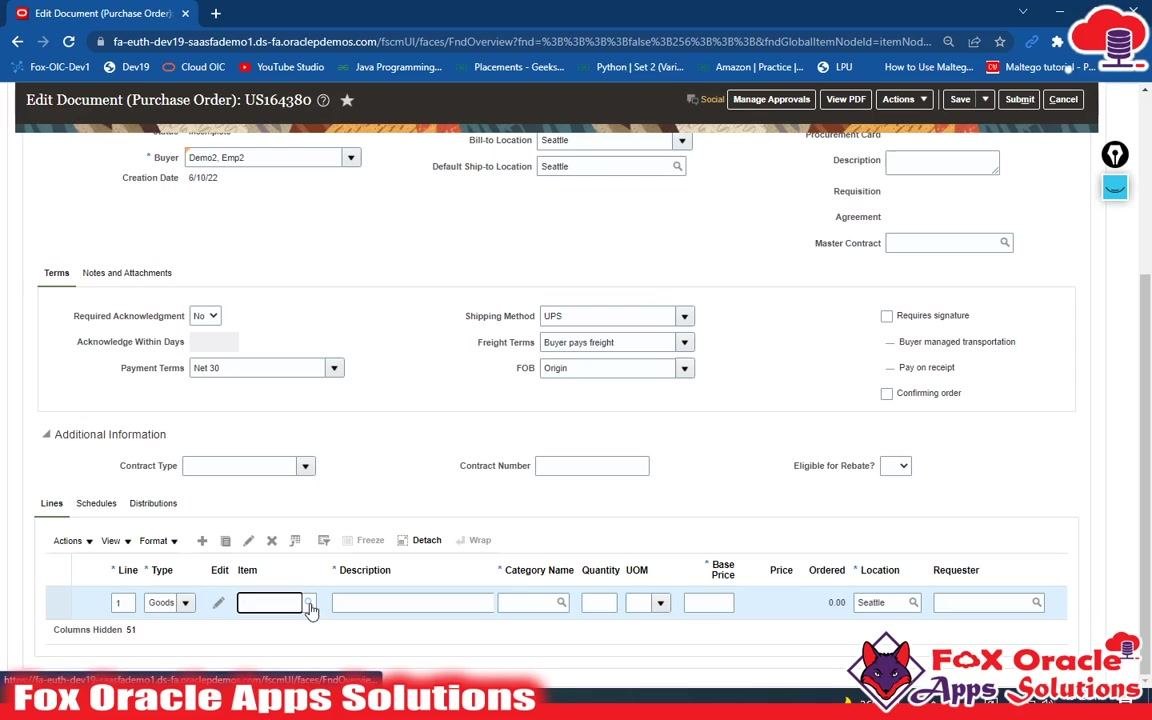The image size is (1152, 720).
Task: Click the Item input field
Action: point(270,602)
